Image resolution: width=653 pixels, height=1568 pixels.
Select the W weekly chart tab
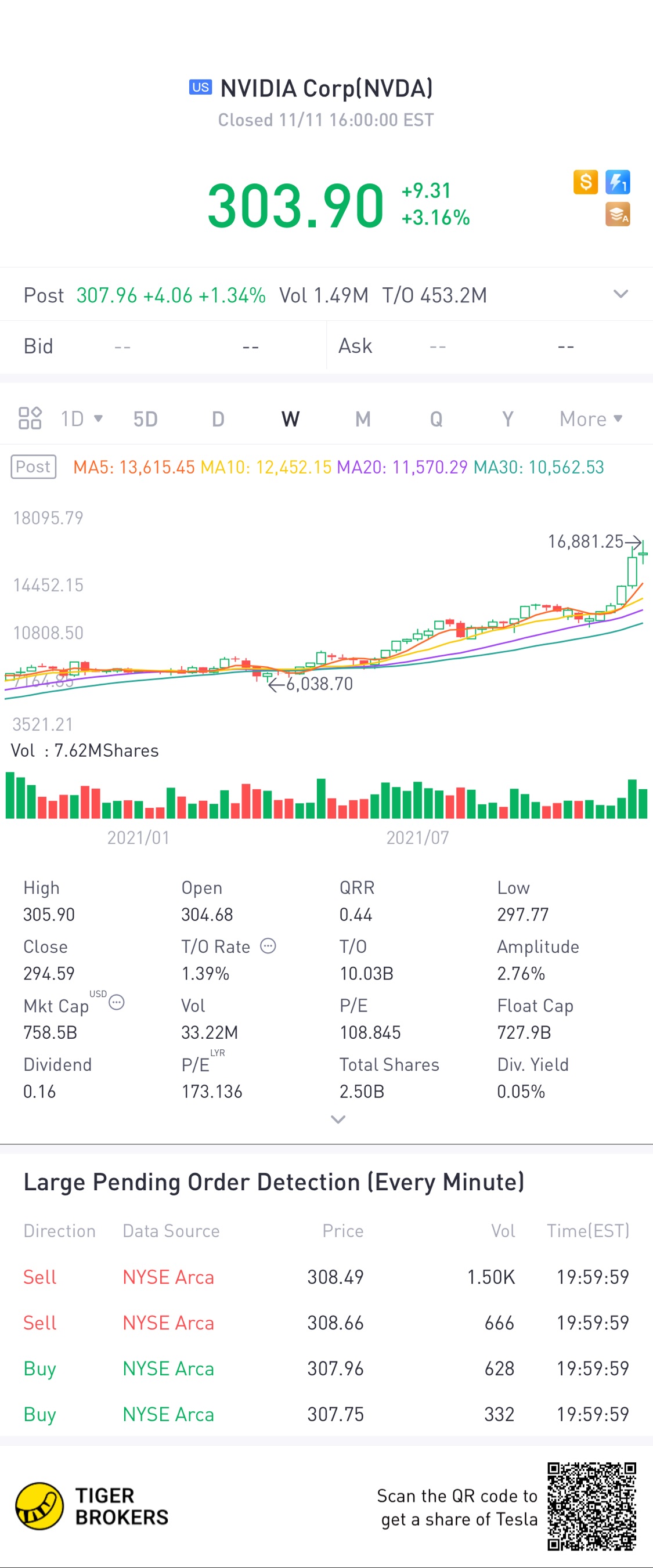pos(290,419)
